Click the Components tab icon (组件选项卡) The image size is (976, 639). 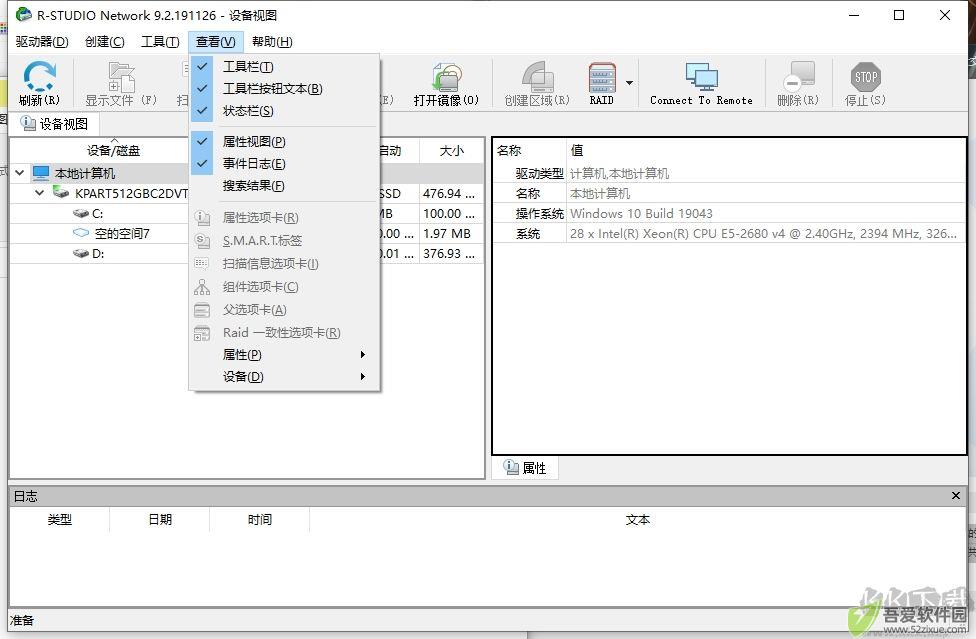point(202,287)
